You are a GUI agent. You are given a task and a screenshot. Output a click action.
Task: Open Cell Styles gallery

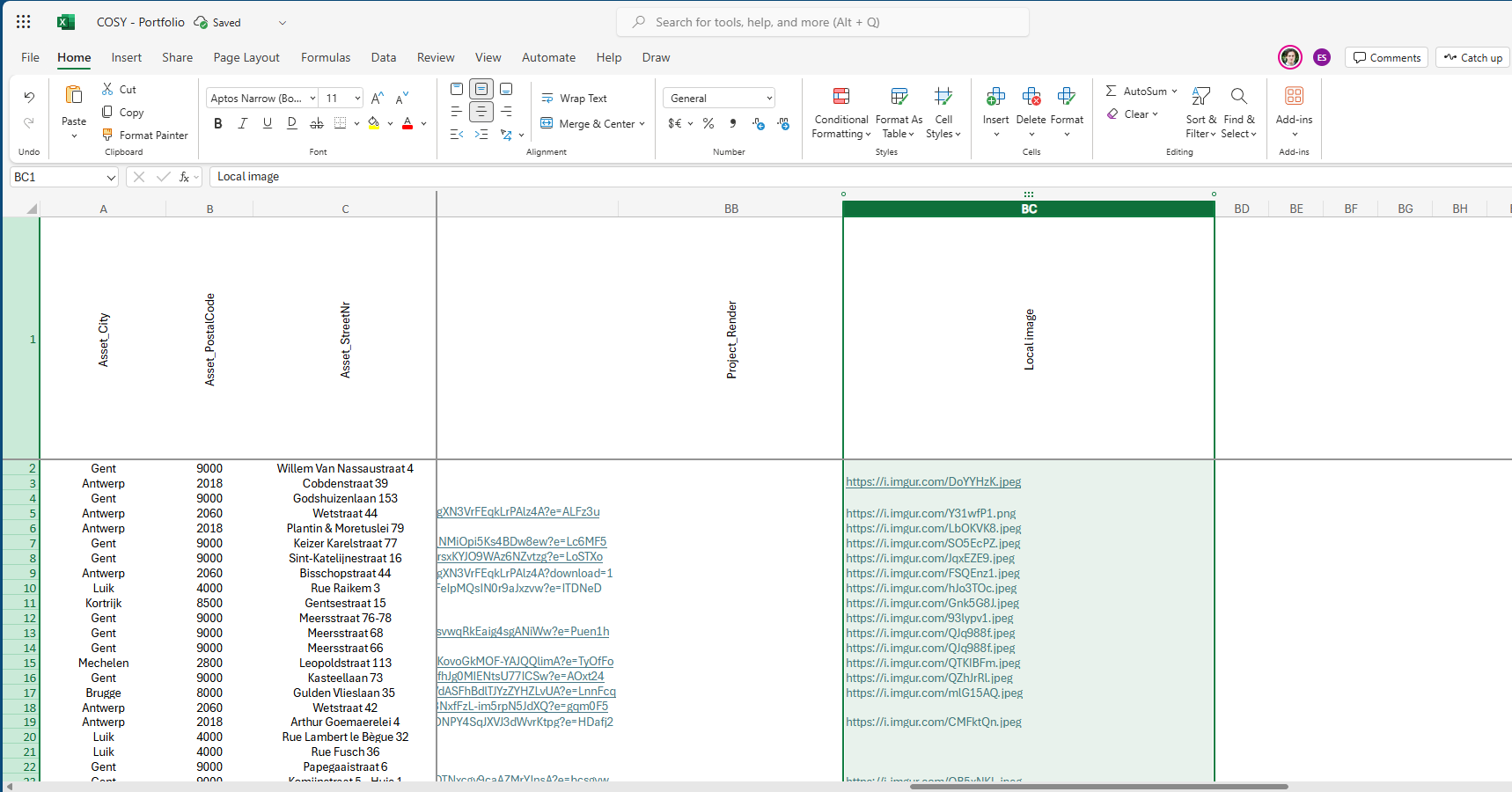tap(943, 113)
